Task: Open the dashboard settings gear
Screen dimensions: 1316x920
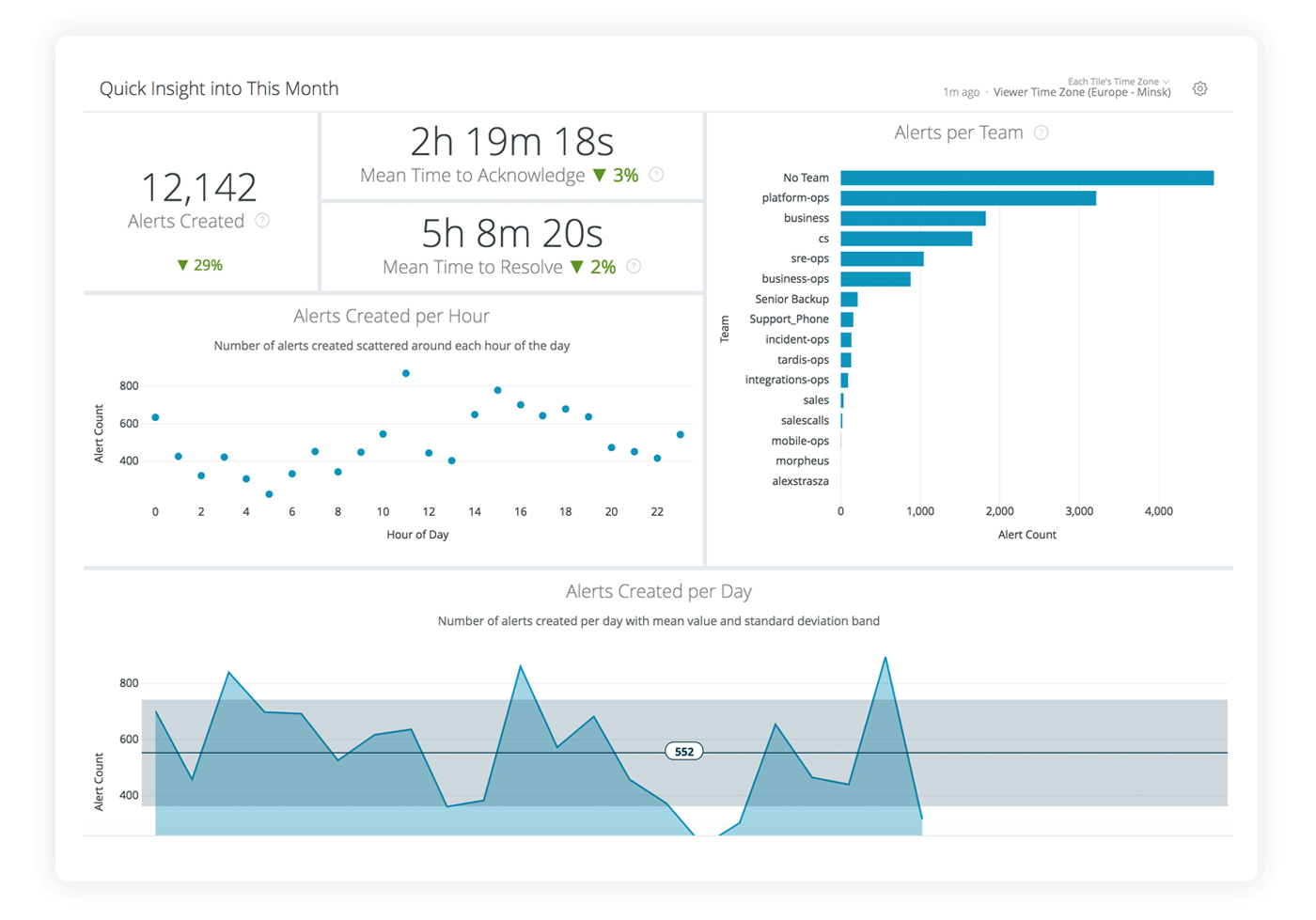Action: 1200,87
